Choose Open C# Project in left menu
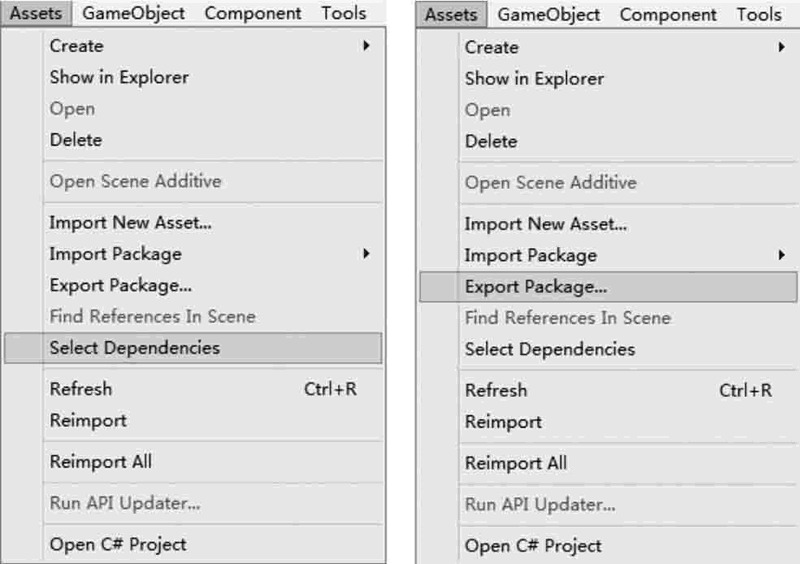 click(x=118, y=545)
